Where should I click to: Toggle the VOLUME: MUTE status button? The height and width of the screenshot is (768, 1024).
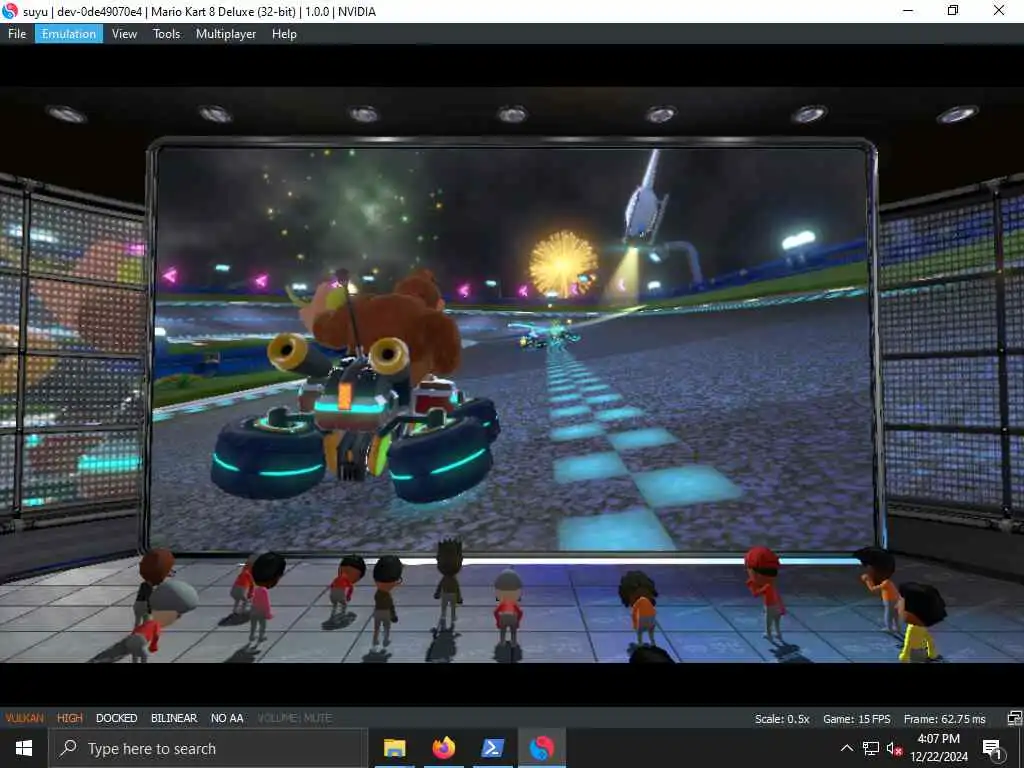[295, 718]
